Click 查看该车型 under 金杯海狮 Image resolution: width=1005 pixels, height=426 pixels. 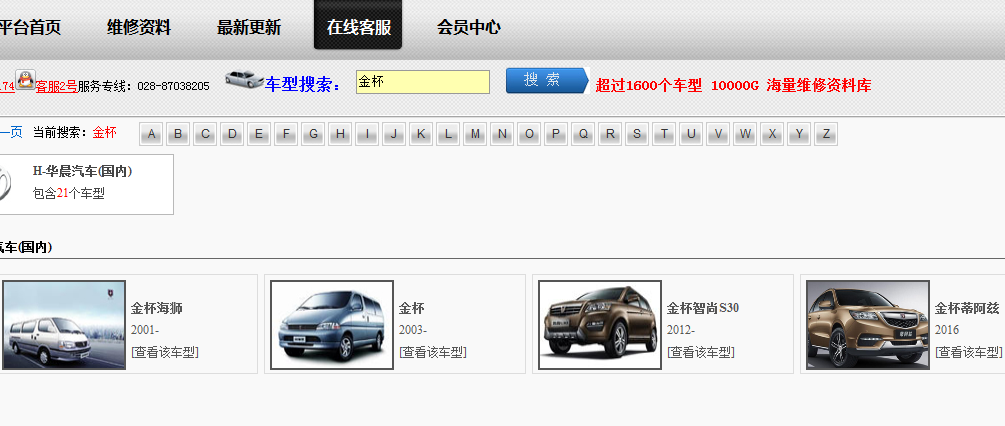165,352
